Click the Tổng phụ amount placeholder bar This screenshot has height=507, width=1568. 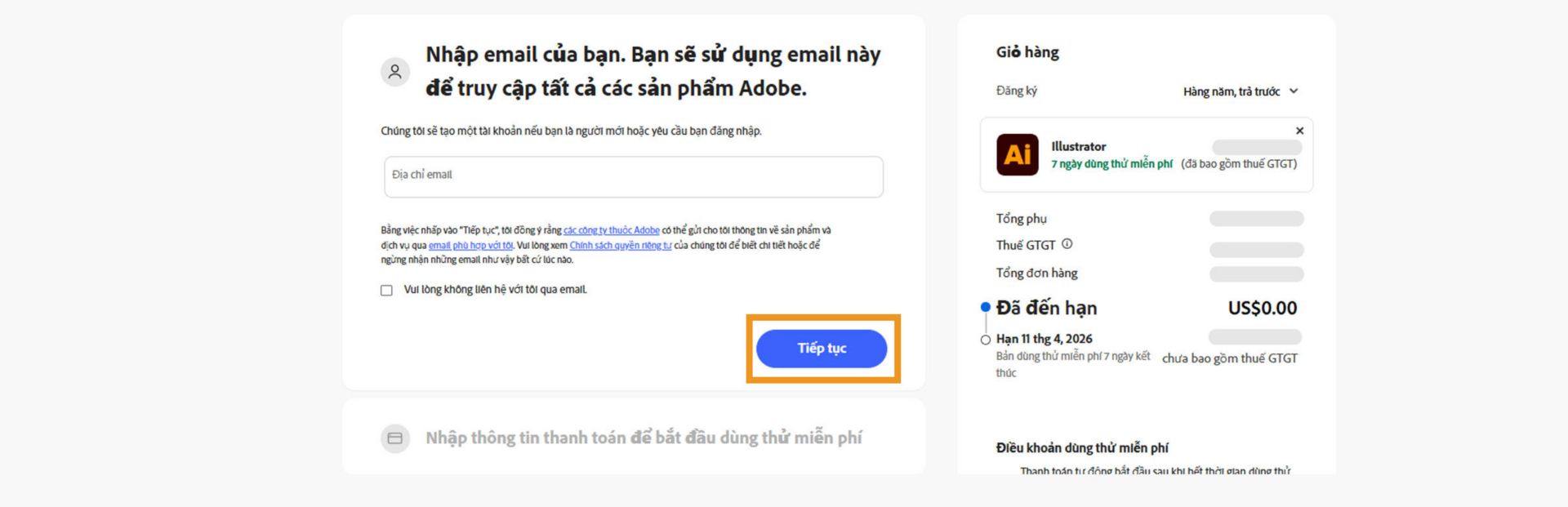1257,218
